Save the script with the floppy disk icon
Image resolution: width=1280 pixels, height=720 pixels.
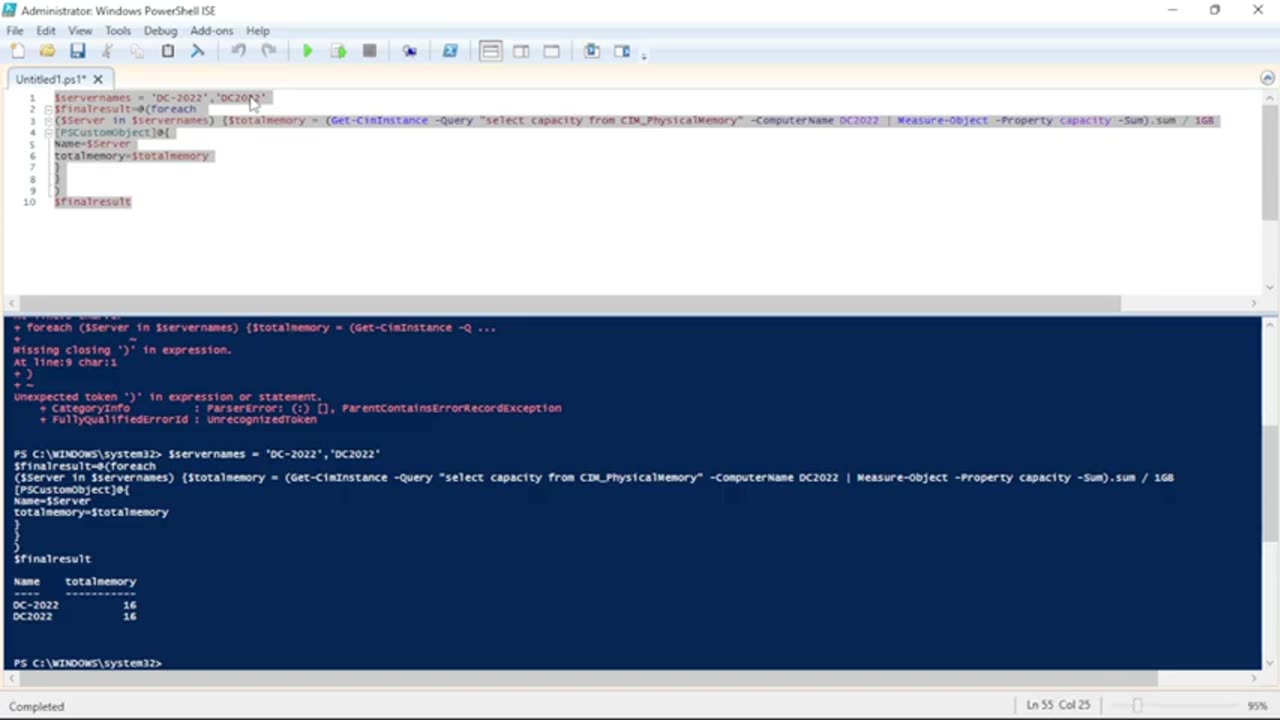tap(77, 51)
